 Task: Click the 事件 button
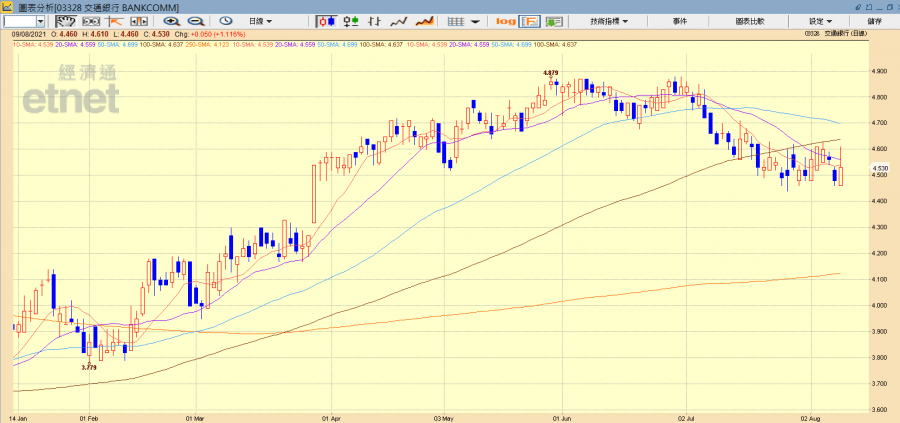tap(680, 21)
